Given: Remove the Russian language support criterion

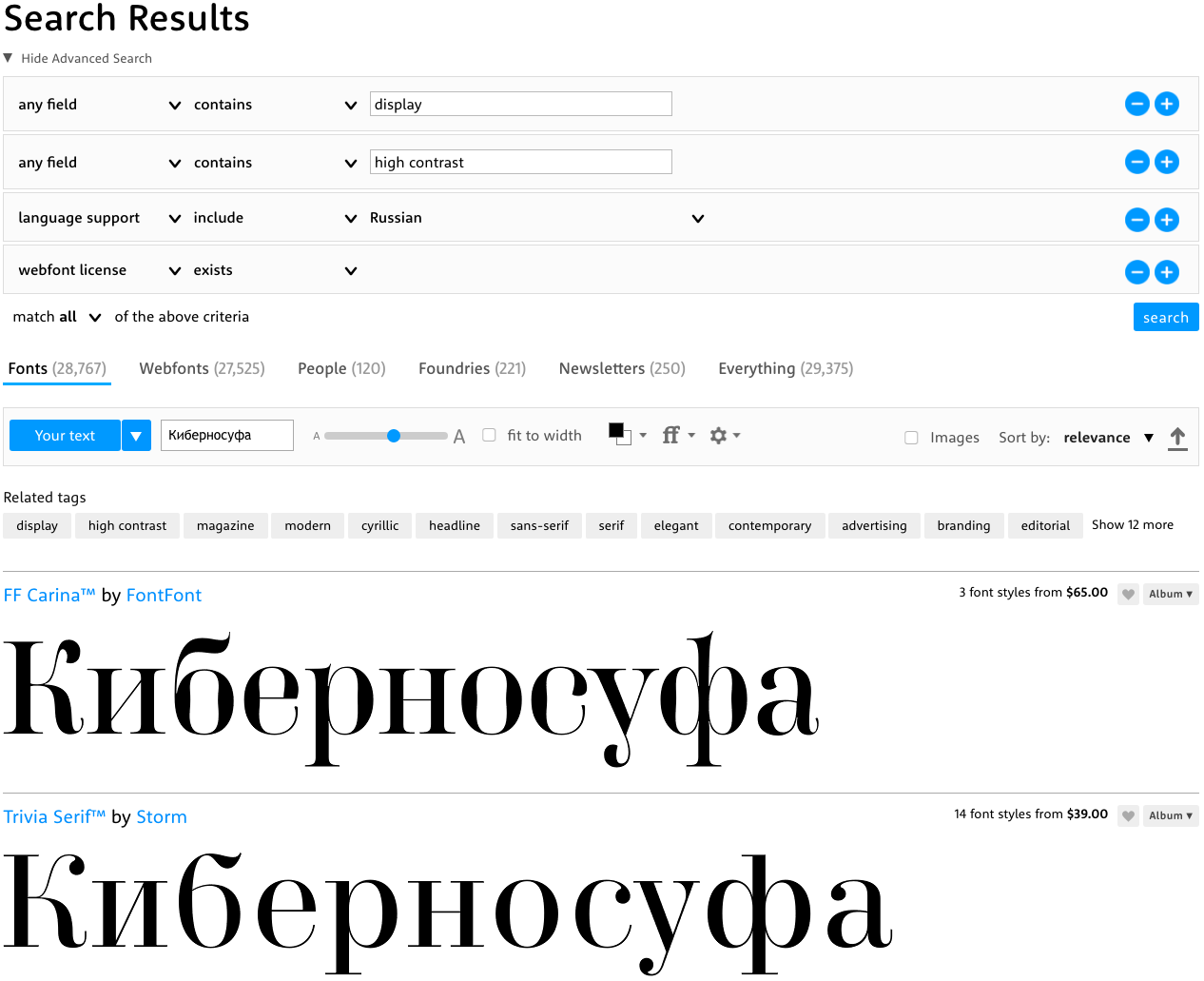Looking at the screenshot, I should tap(1136, 220).
